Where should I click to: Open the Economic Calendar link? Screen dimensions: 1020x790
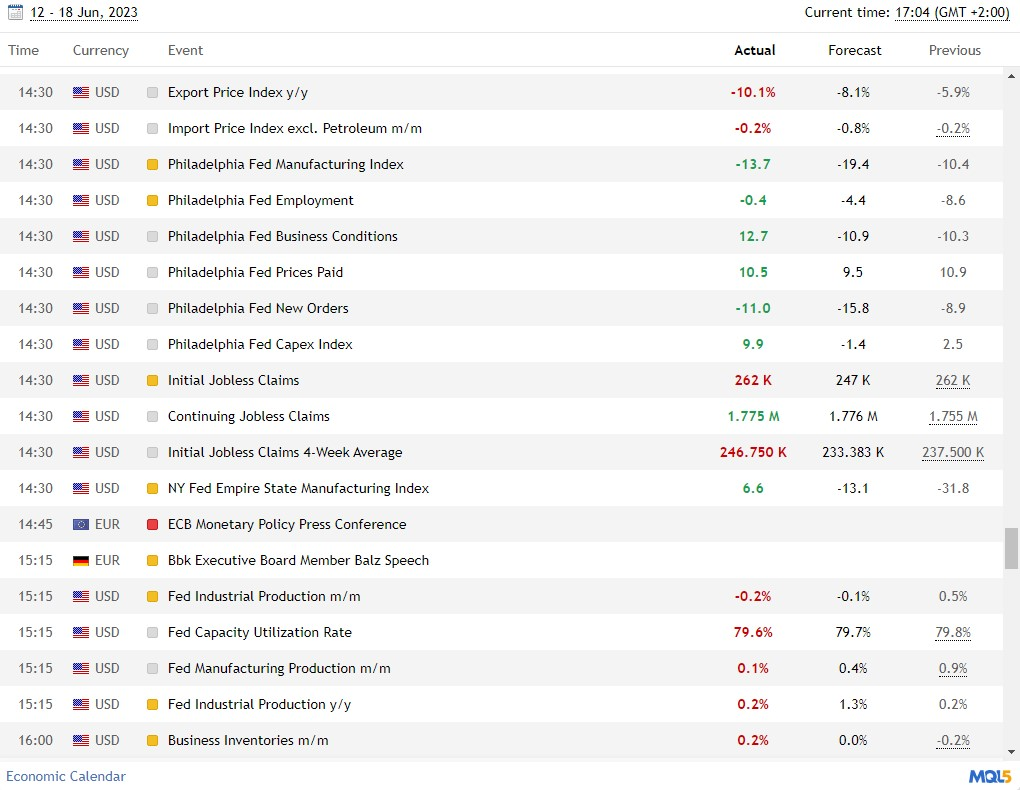(66, 776)
